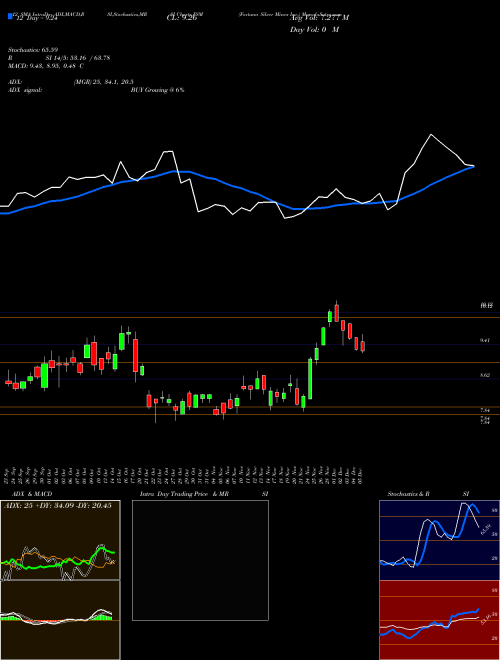Click the blue stochastics chart panel
This screenshot has height=660, width=500.
coord(439,540)
